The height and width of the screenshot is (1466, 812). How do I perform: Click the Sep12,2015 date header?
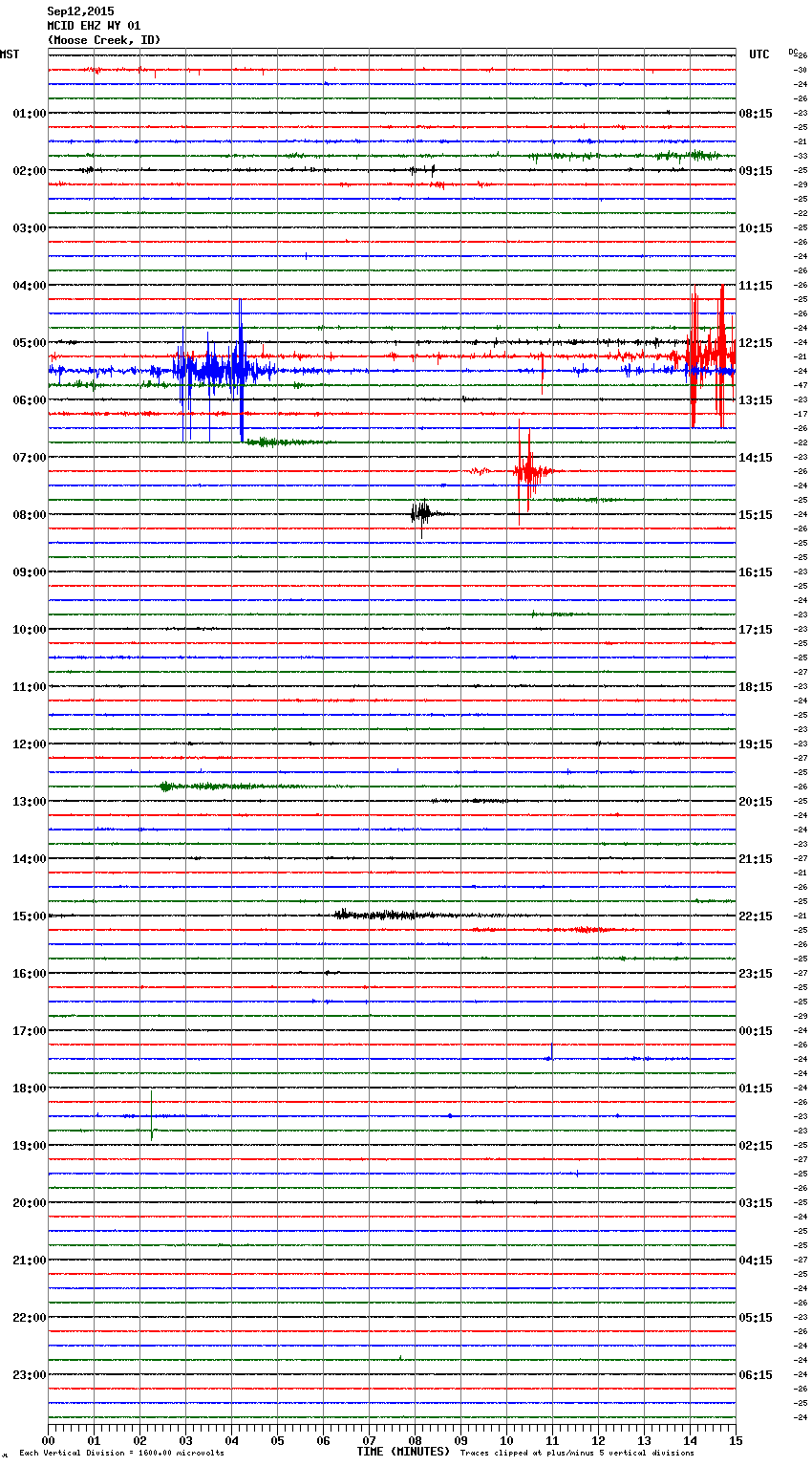(x=80, y=12)
